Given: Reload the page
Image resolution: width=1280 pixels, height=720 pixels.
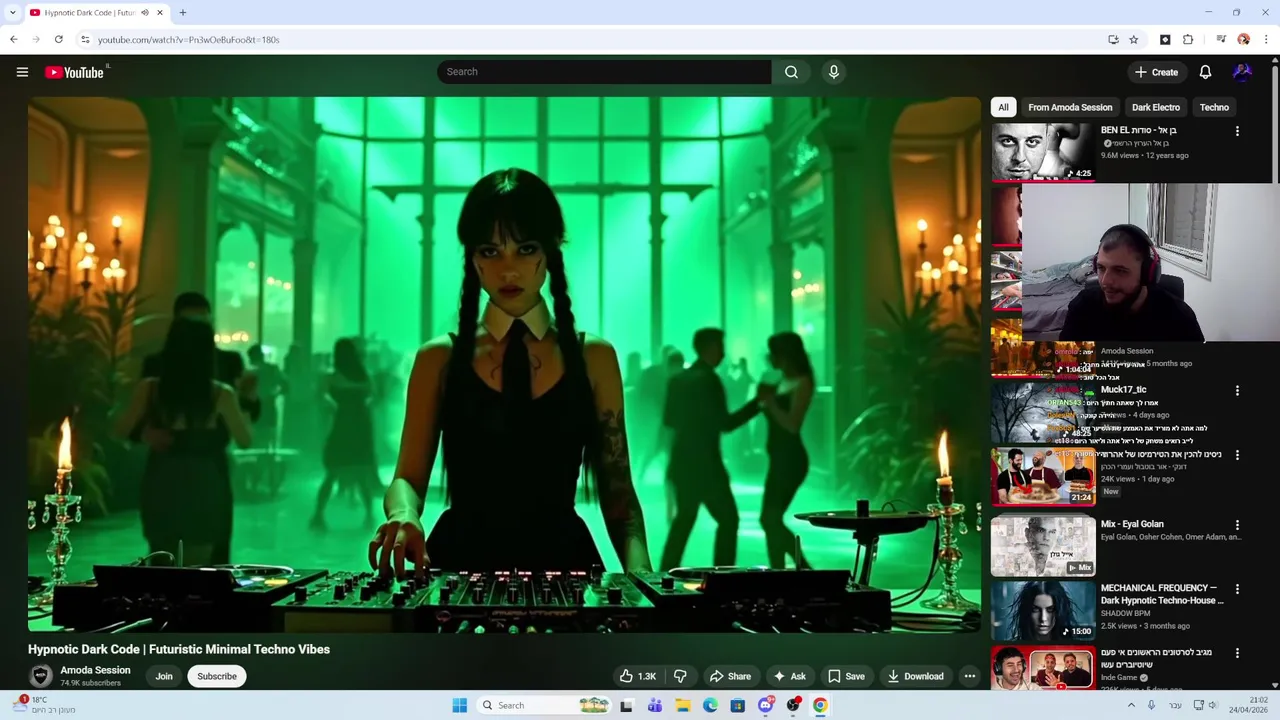Looking at the screenshot, I should click(x=59, y=40).
